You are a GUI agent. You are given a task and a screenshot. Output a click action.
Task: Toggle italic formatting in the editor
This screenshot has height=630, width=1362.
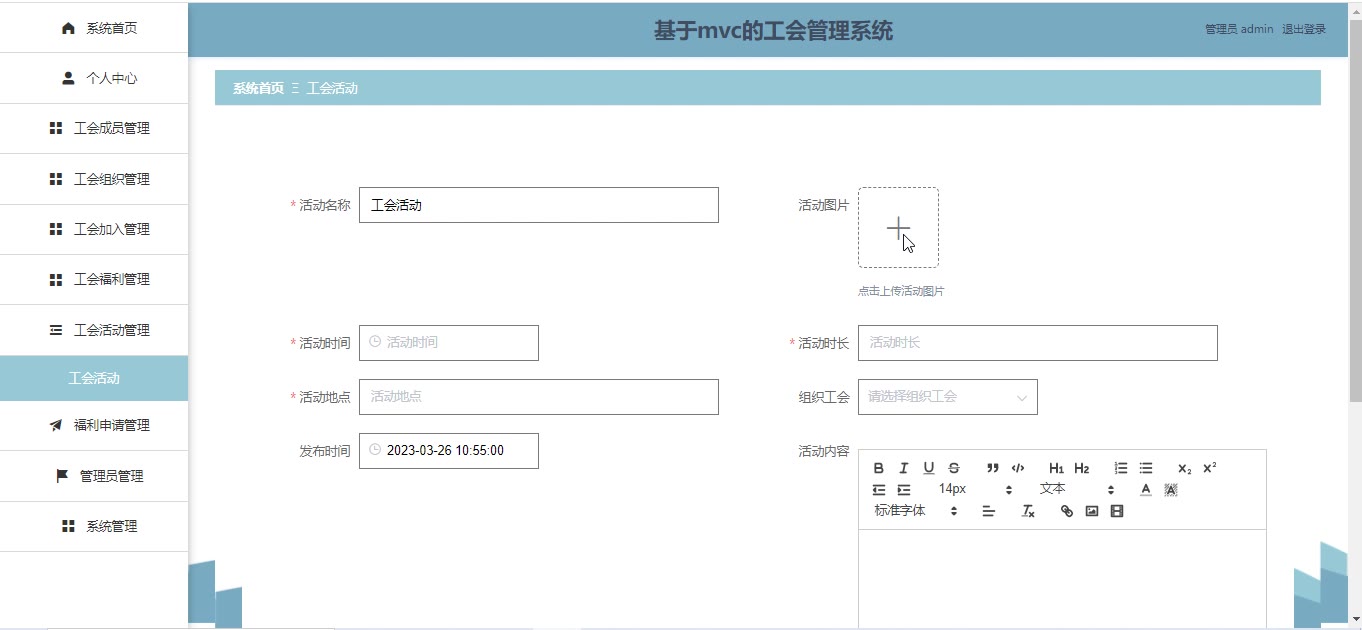pyautogui.click(x=904, y=468)
